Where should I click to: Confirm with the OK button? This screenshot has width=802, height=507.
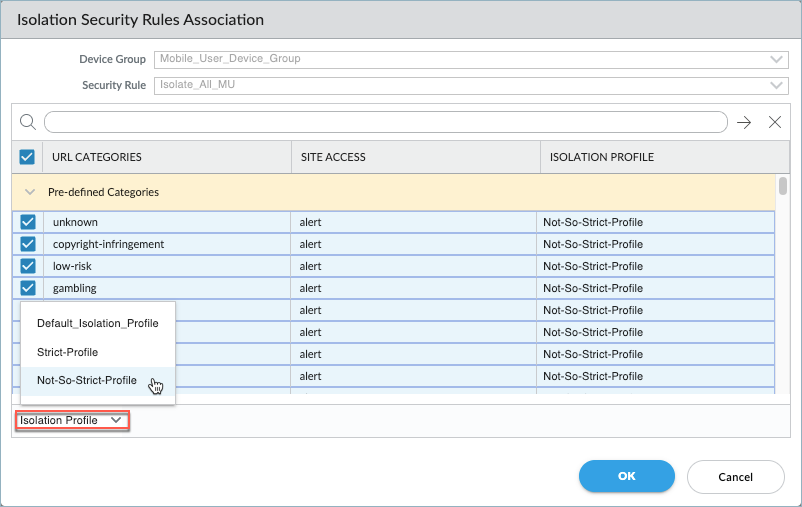tap(626, 476)
